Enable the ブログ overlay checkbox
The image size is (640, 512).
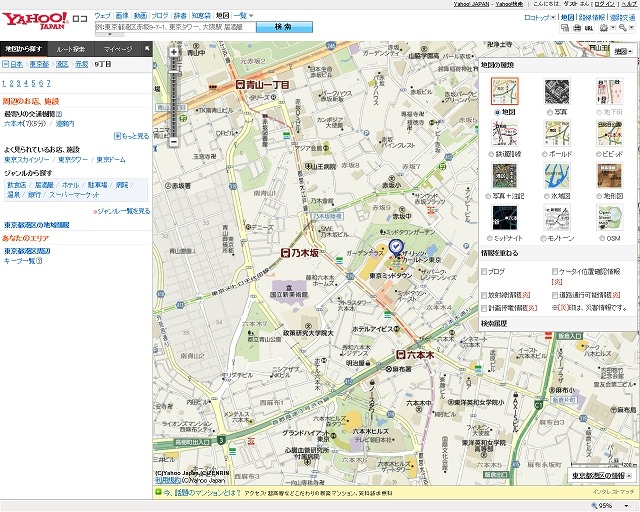(484, 271)
